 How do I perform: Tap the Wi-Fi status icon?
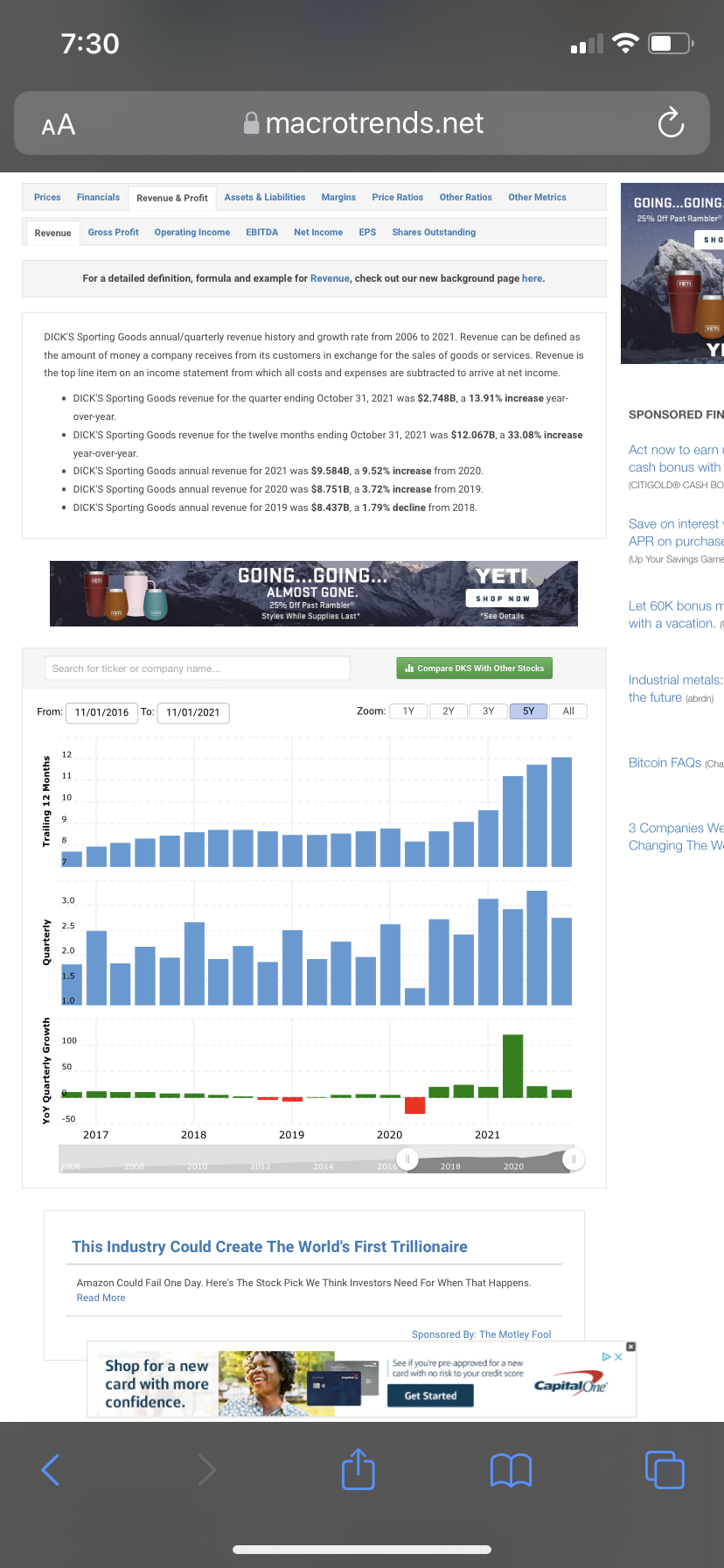coord(625,44)
